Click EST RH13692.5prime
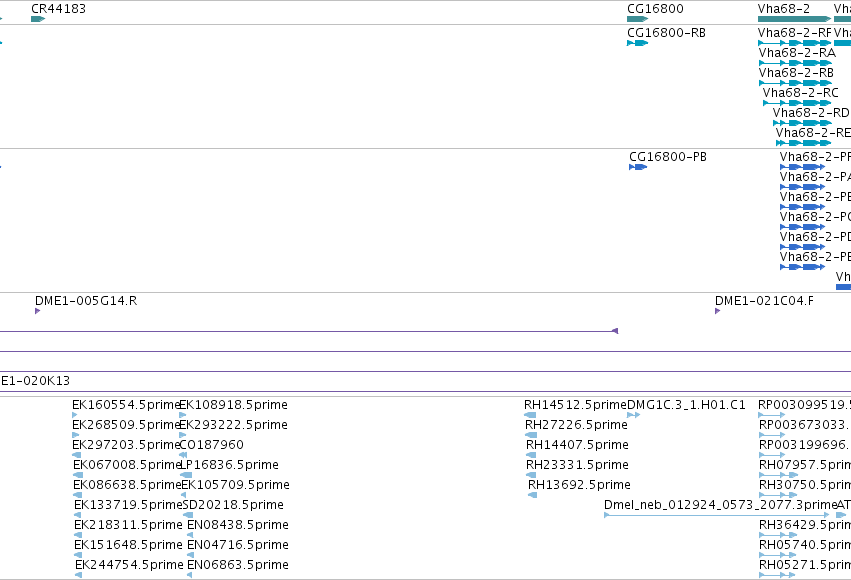Viewport: 851px width, 580px height. 532,495
